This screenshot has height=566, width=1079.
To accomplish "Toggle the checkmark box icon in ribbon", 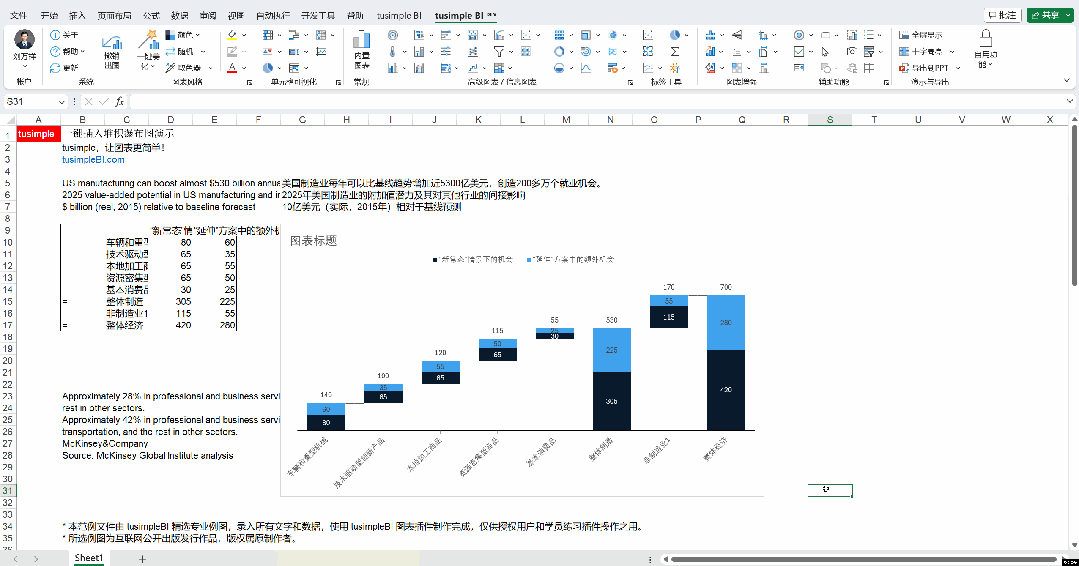I will 799,51.
